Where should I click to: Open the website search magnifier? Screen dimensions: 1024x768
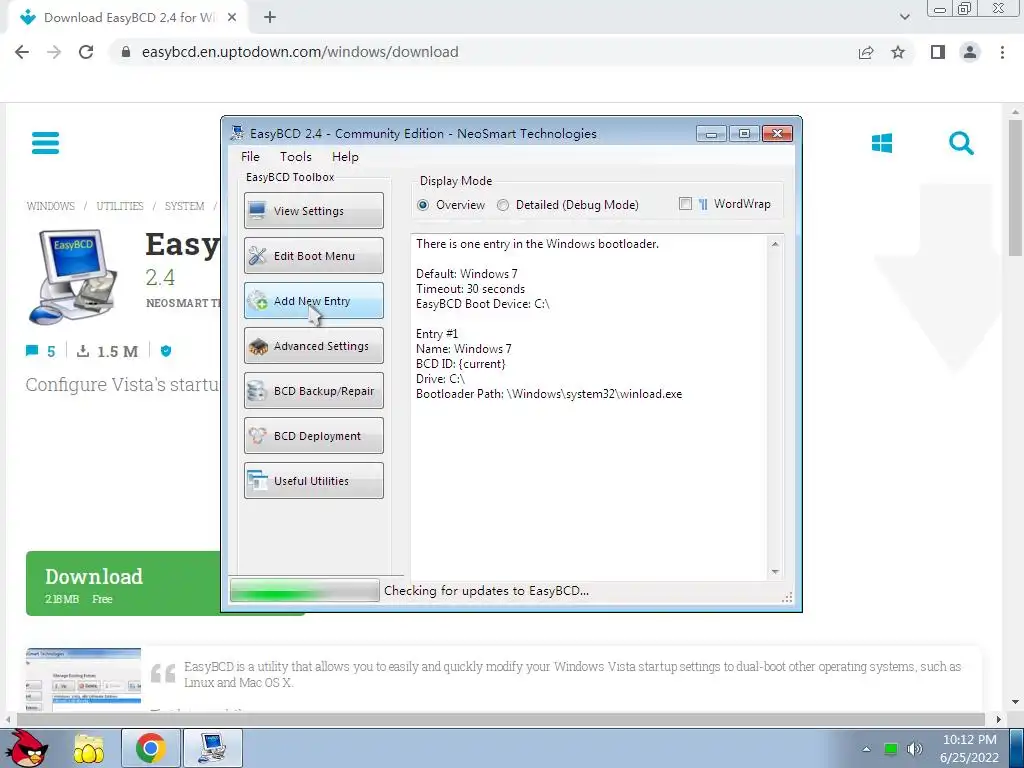tap(961, 143)
